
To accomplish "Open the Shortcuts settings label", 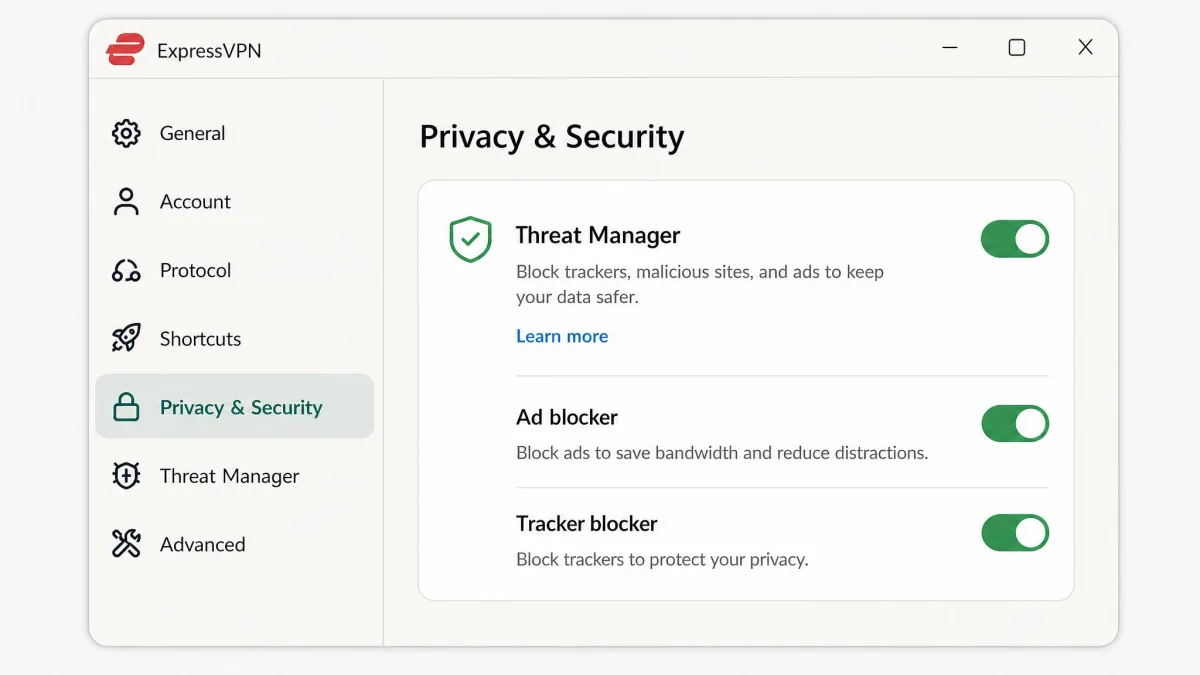I will 200,338.
